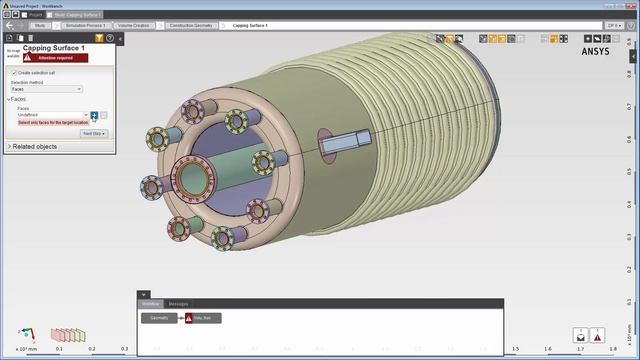
Task: Click the faded icon ending the second viewport toolbar group
Action: [x=521, y=39]
